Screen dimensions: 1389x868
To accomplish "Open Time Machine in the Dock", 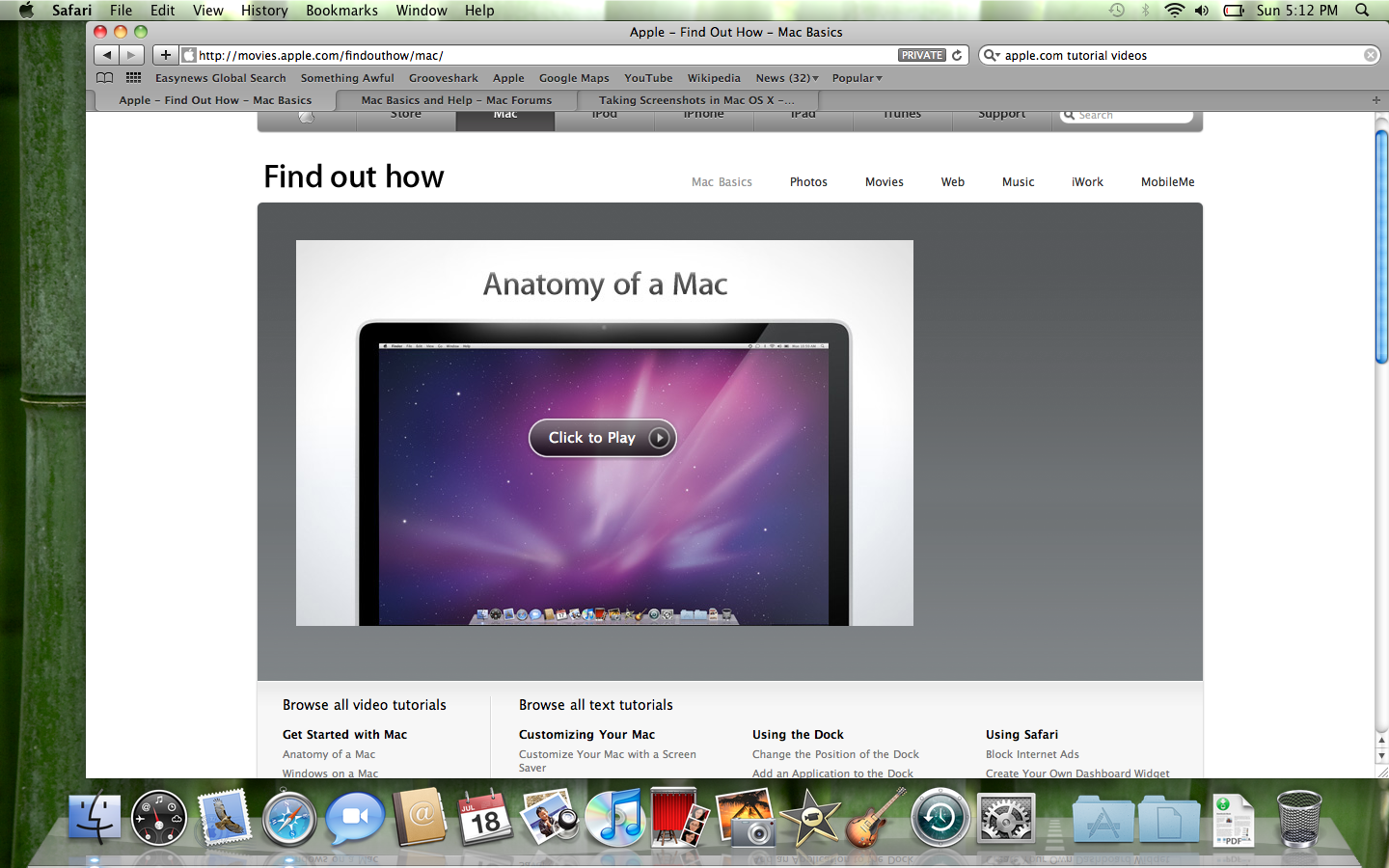I will pyautogui.click(x=940, y=818).
